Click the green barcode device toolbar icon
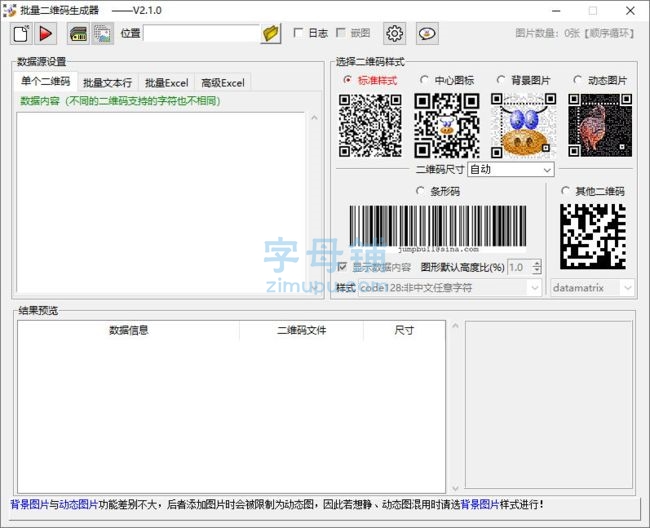Image resolution: width=650 pixels, height=528 pixels. (x=78, y=33)
